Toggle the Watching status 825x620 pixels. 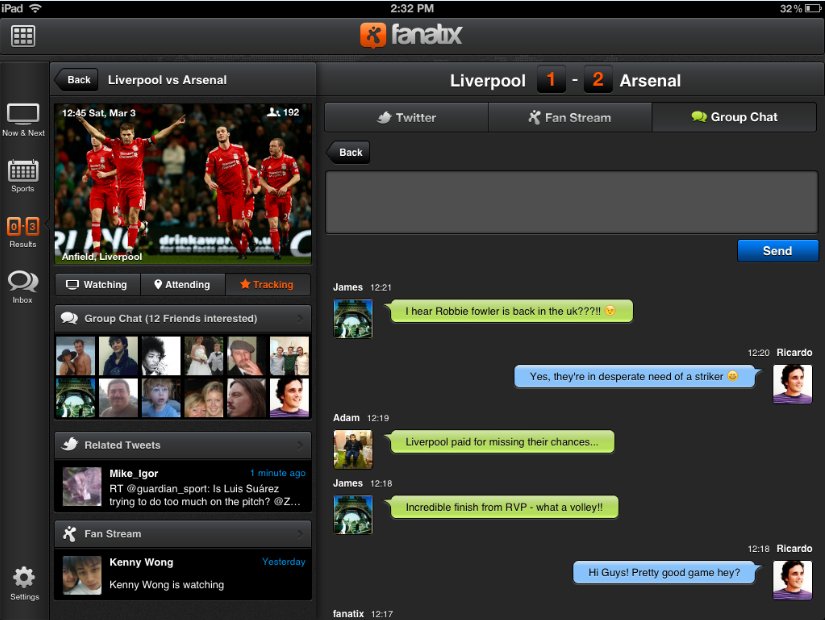(x=97, y=285)
